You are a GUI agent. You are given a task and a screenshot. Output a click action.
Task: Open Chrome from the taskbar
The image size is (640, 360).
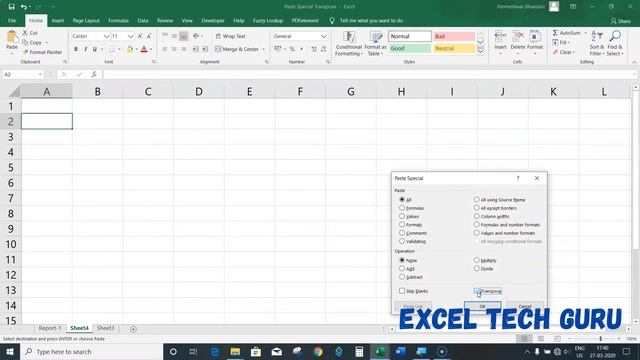coord(318,351)
